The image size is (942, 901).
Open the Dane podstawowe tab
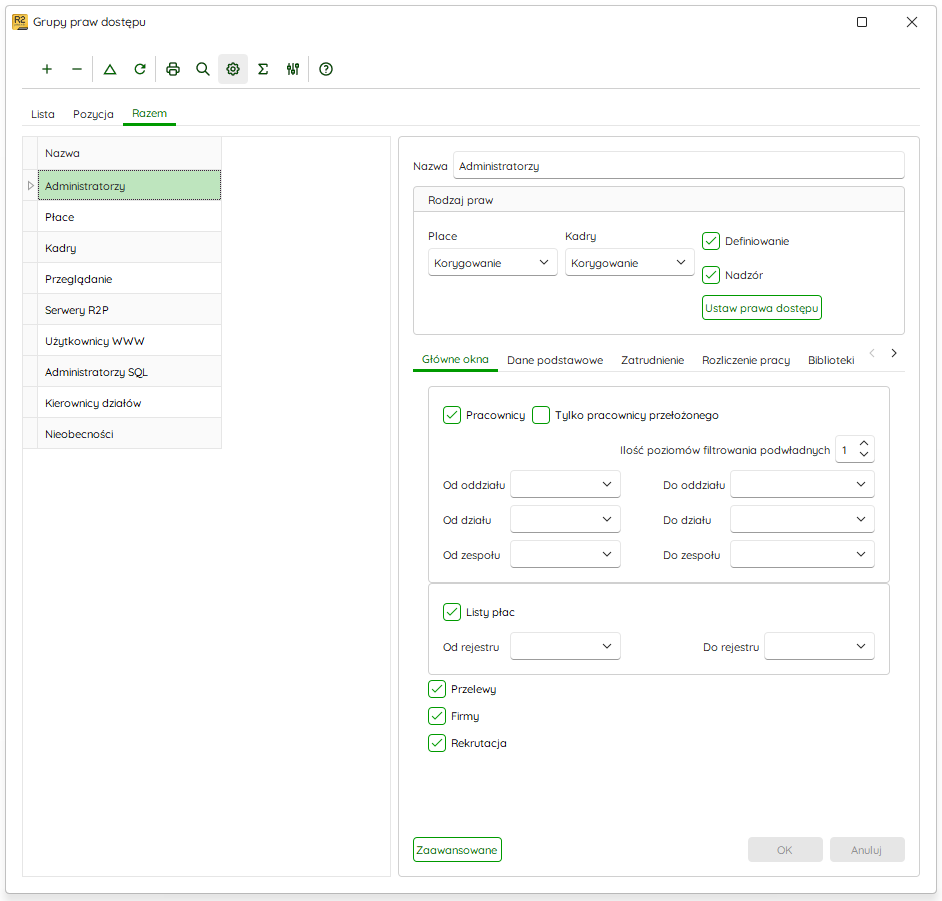click(x=555, y=360)
